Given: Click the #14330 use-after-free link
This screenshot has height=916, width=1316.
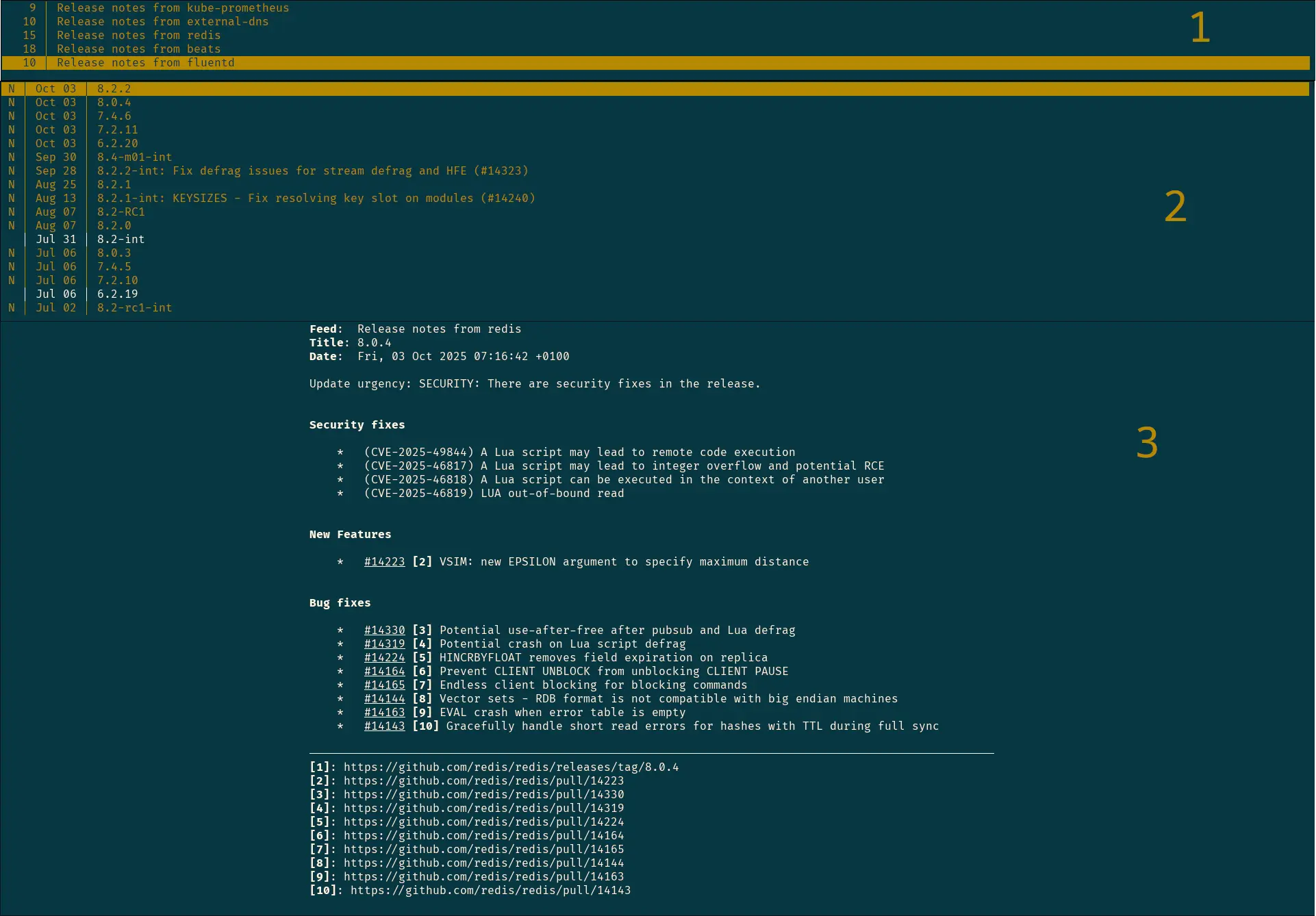Looking at the screenshot, I should (385, 630).
